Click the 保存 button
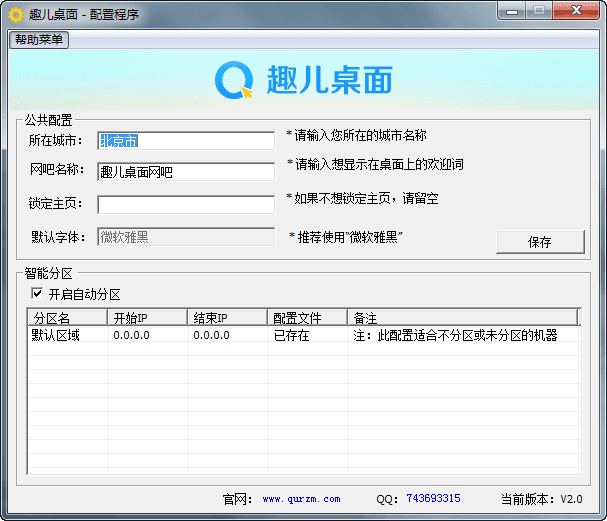Screen dimensions: 607x521 coord(540,242)
